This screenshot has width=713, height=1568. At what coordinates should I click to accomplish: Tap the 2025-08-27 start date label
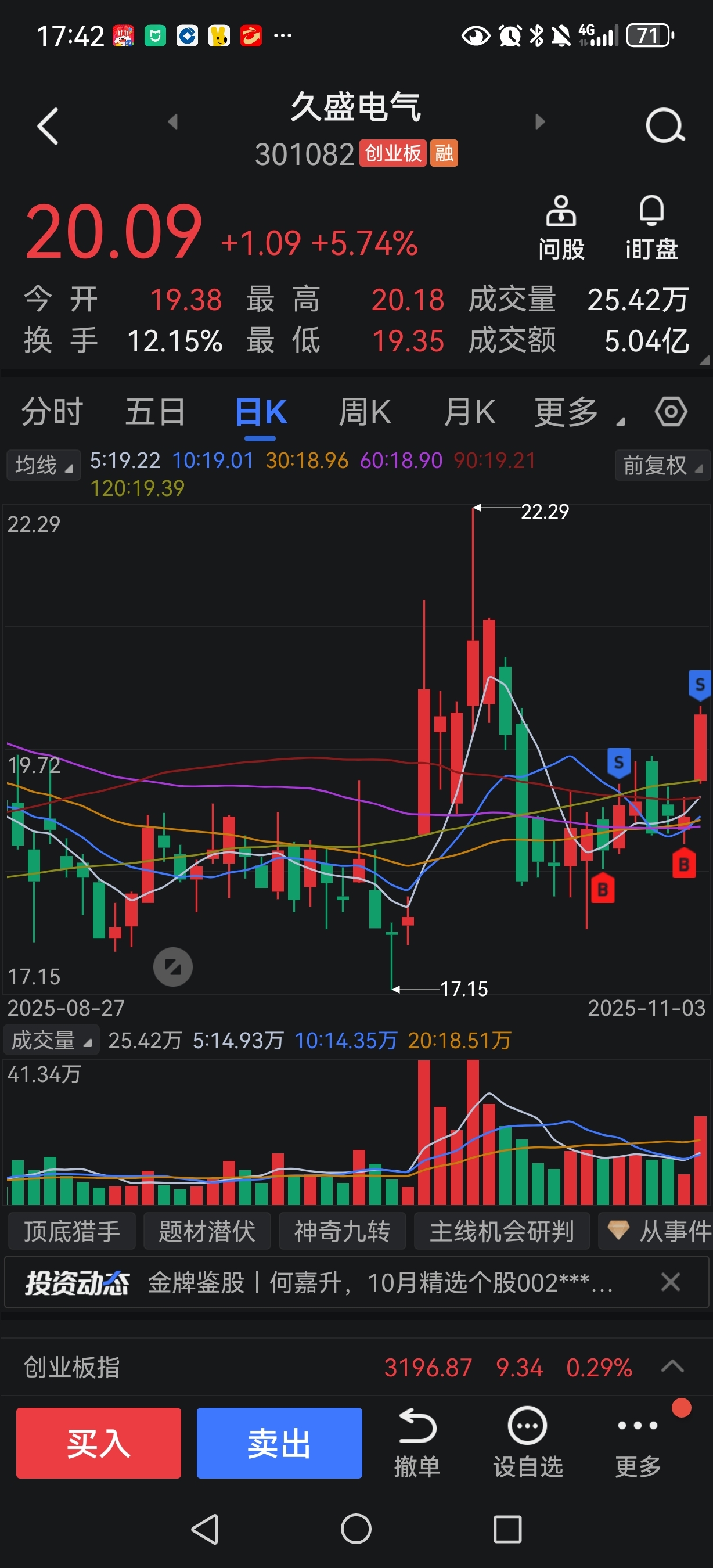click(66, 1008)
